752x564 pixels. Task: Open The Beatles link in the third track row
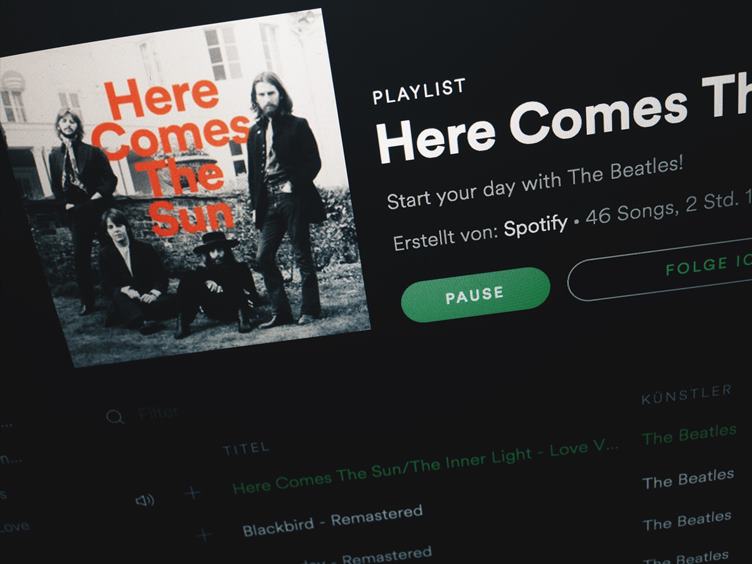687,521
